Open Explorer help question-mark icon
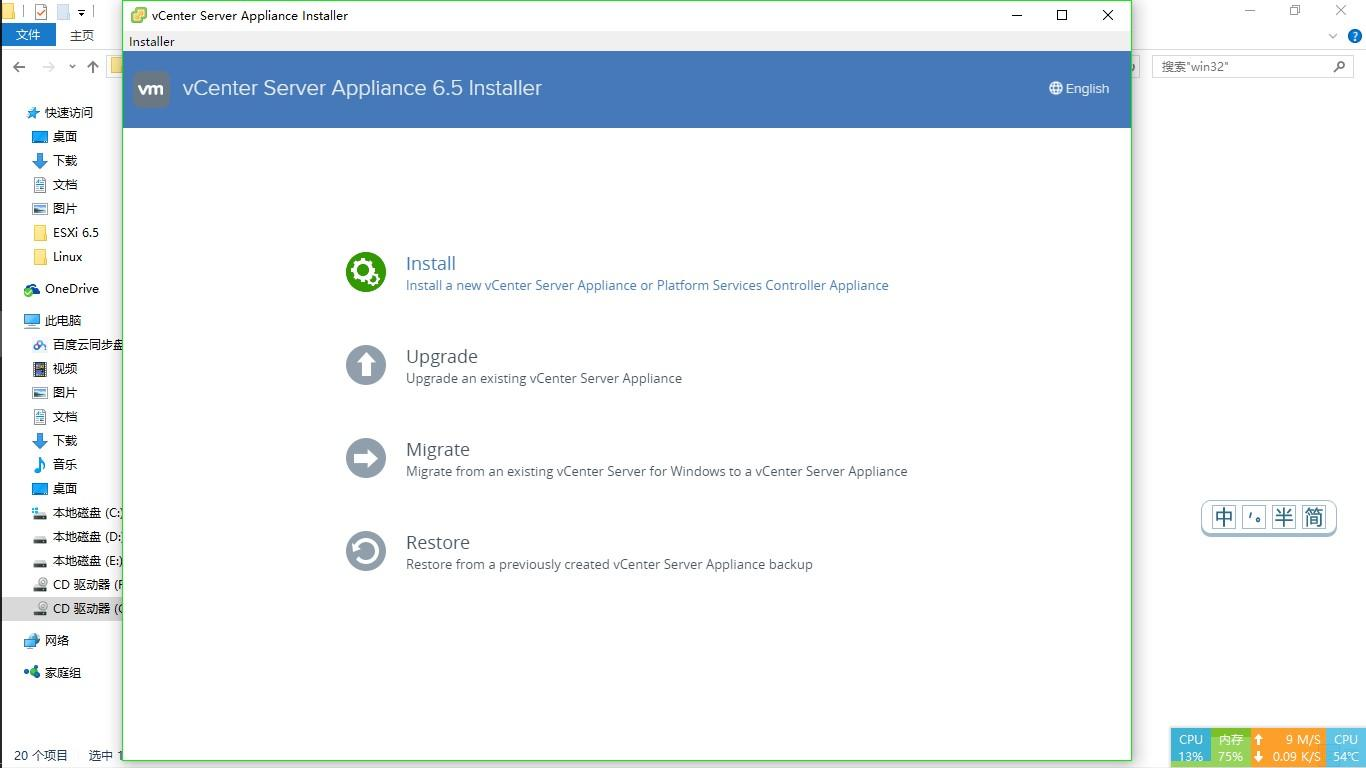 pos(1355,36)
